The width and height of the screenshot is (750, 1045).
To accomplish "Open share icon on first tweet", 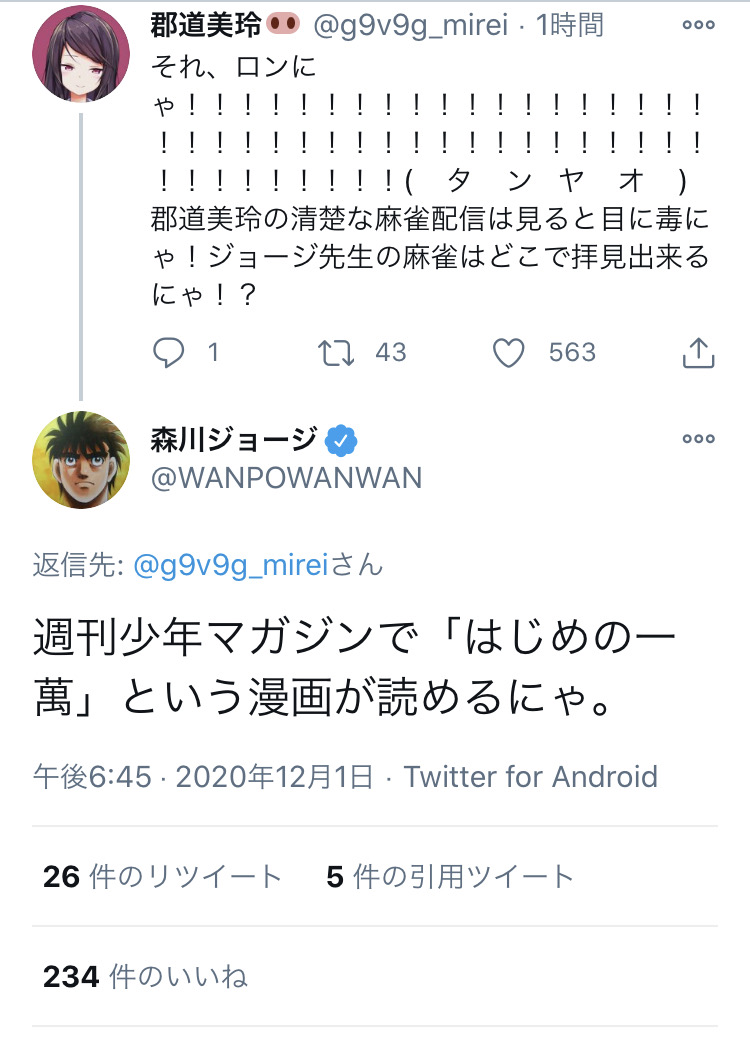I will (x=698, y=353).
